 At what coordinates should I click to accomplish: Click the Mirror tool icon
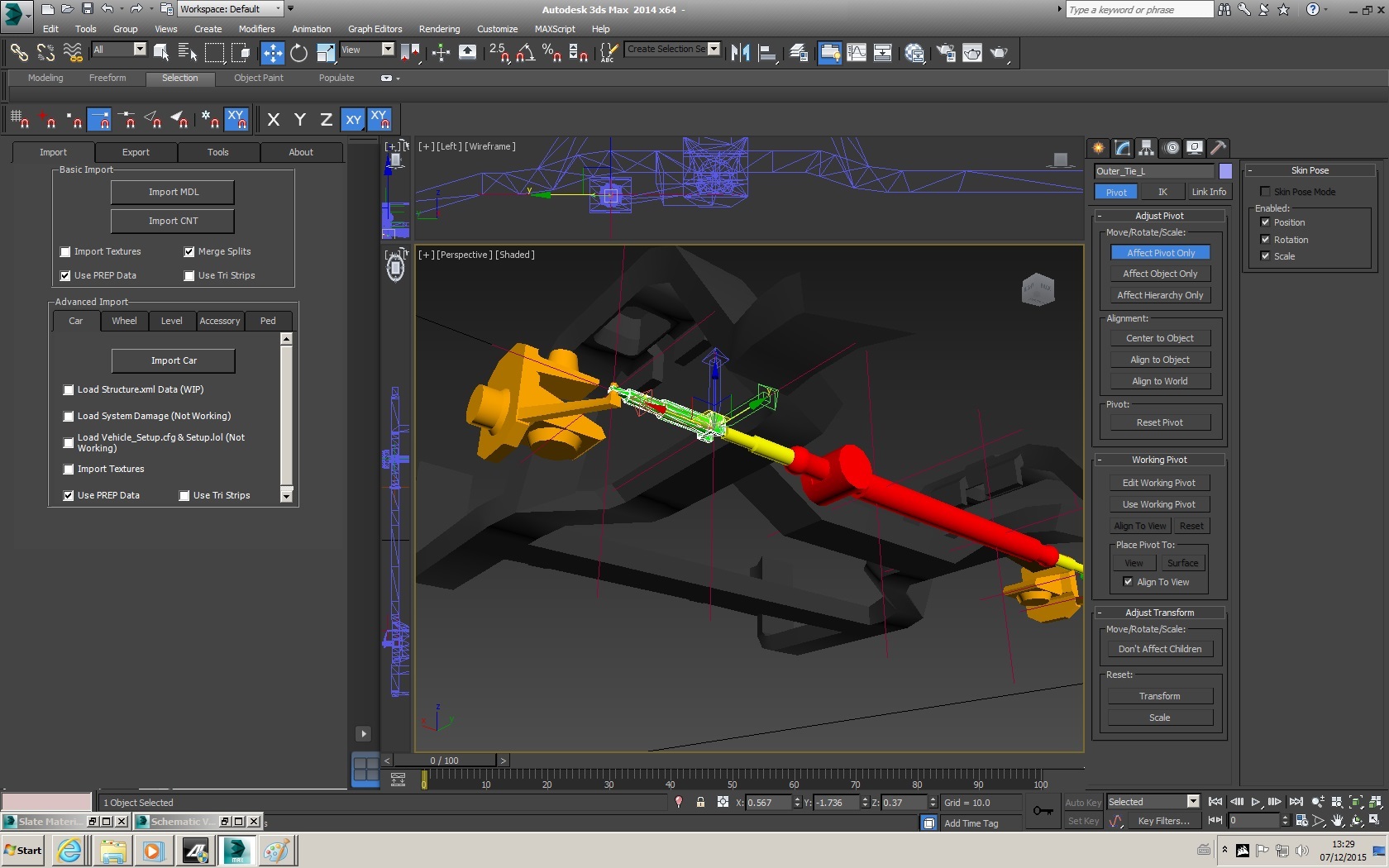[740, 53]
